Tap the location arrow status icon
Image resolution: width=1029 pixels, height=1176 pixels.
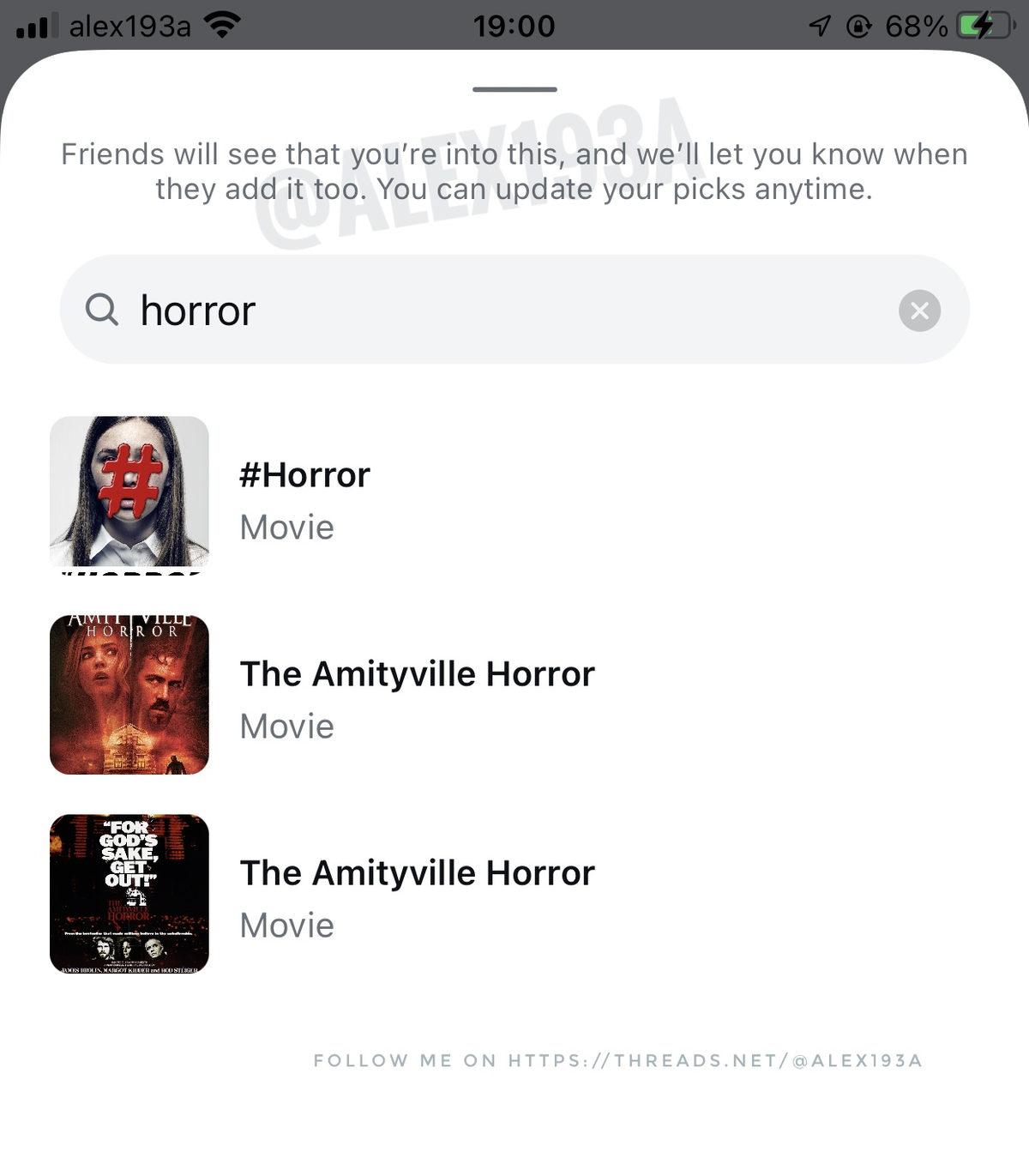820,27
